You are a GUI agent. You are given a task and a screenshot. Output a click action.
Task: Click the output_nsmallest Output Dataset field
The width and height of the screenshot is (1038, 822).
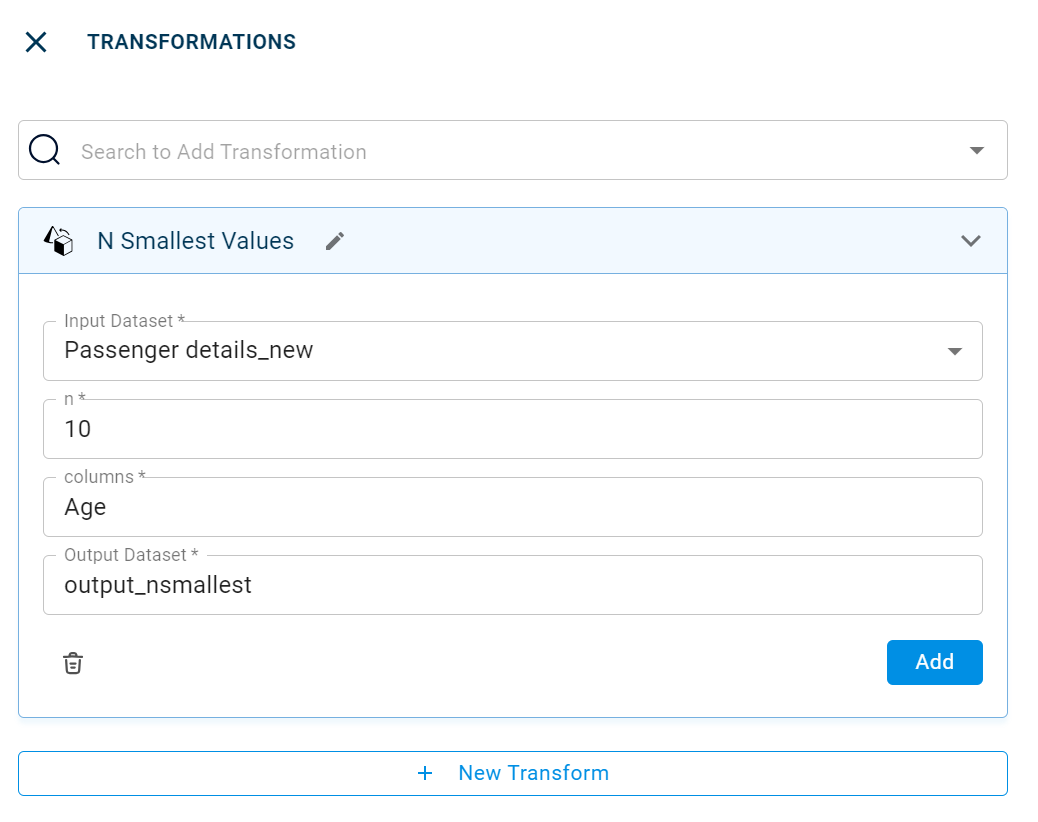tap(512, 585)
